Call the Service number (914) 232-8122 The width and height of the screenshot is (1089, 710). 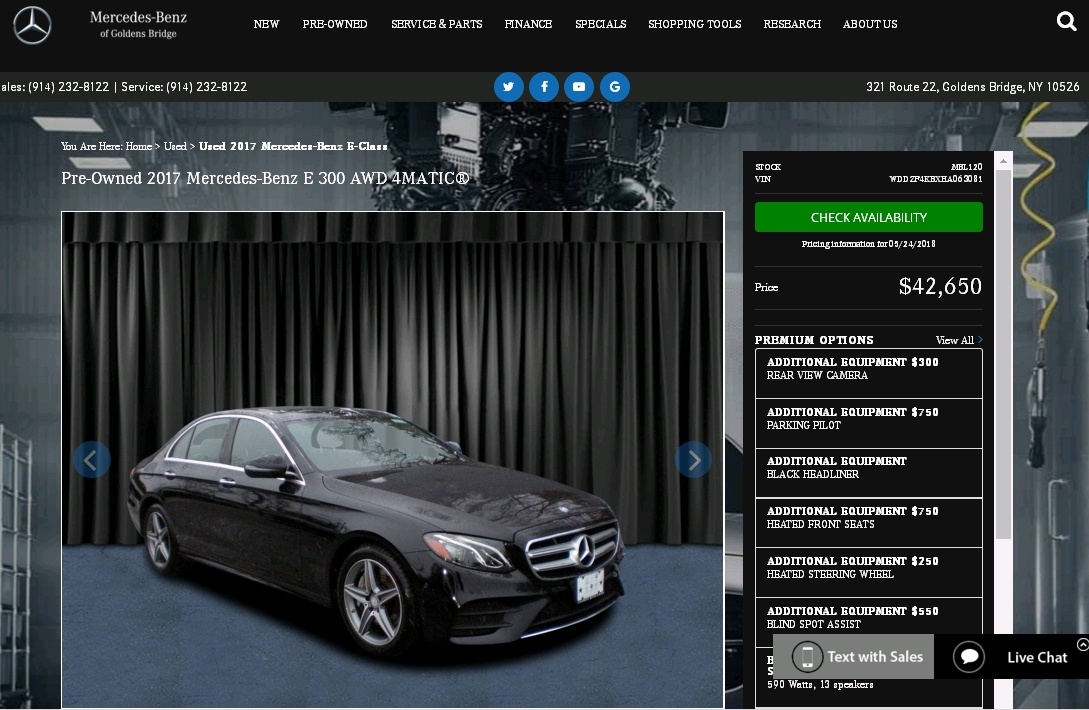pos(184,87)
